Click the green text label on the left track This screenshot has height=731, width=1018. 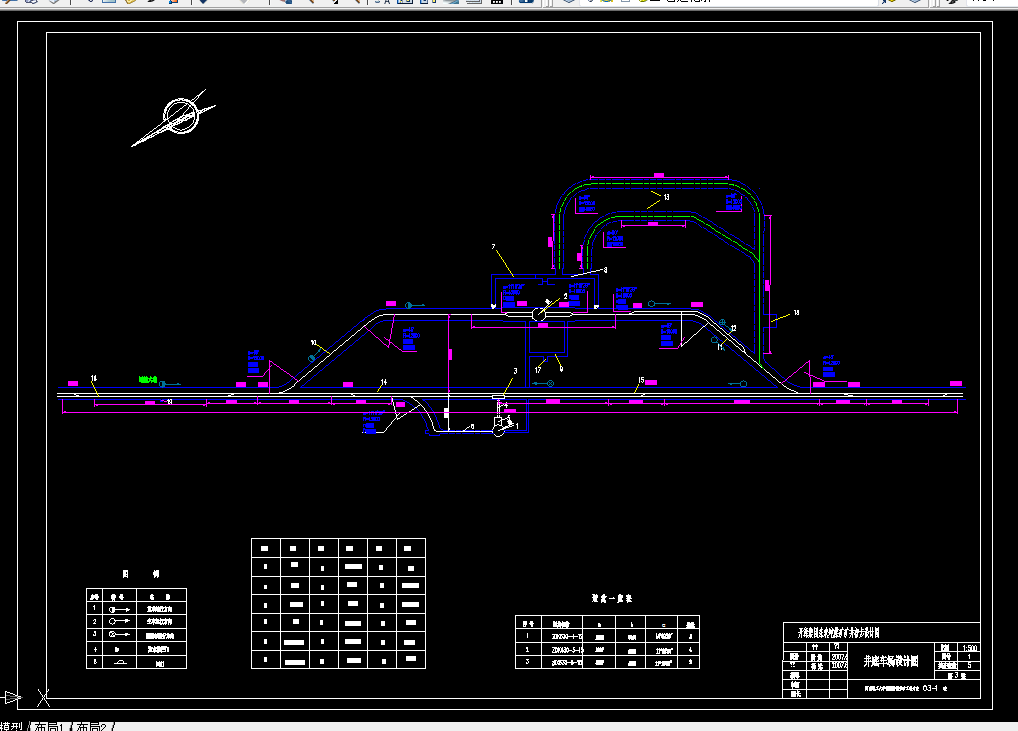[x=148, y=379]
